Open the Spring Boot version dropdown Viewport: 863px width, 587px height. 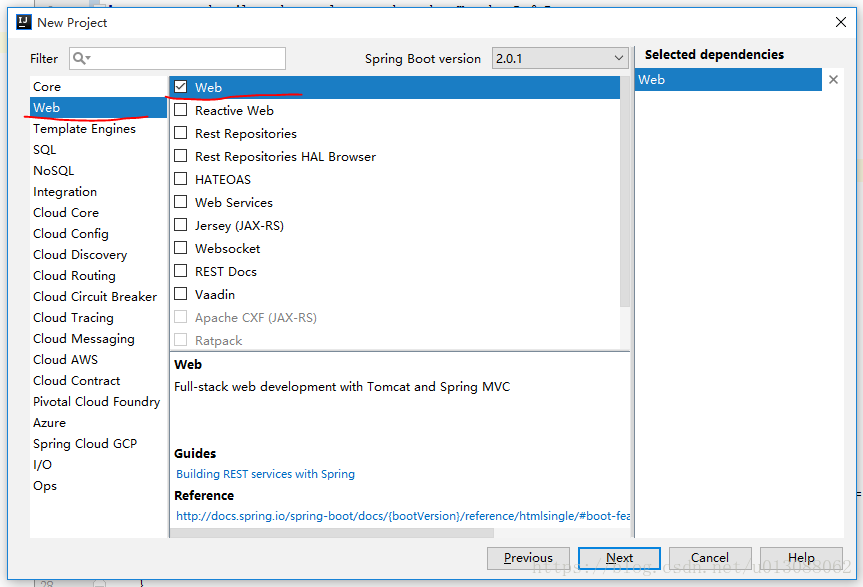tap(559, 59)
